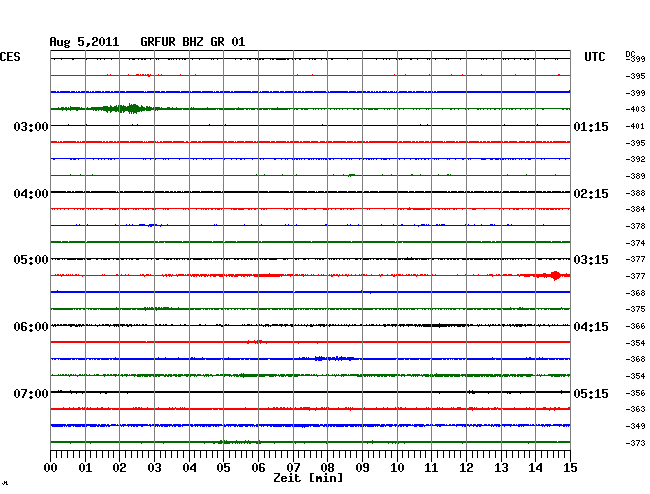Click the '04:00' local time label

point(31,194)
